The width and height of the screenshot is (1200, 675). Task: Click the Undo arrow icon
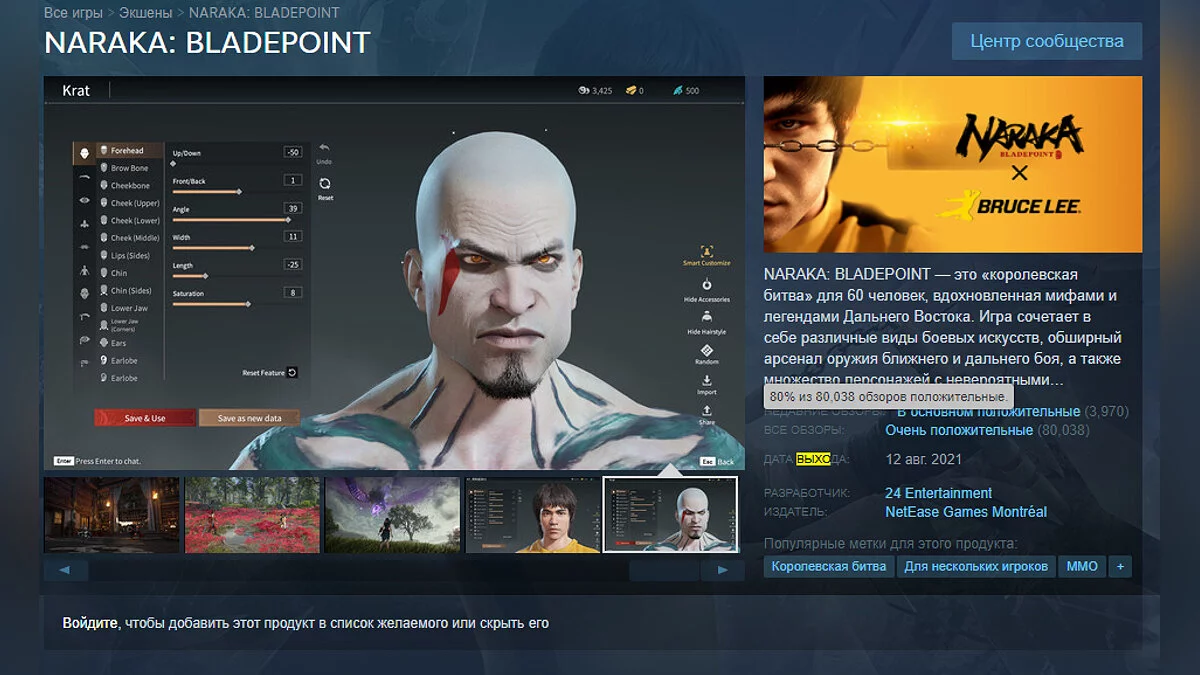click(324, 149)
